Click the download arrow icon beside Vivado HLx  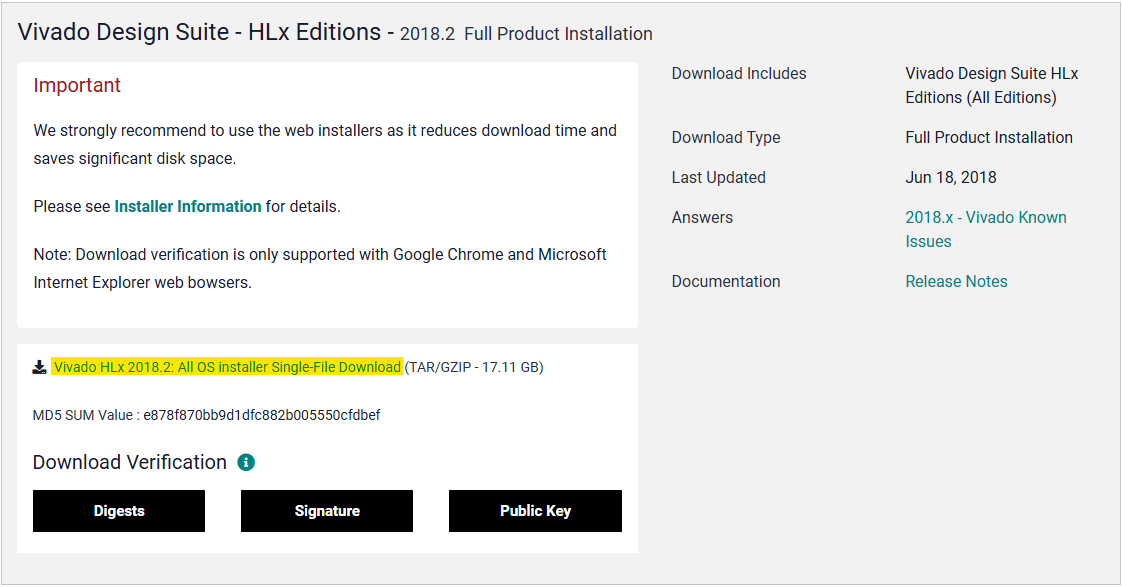40,367
